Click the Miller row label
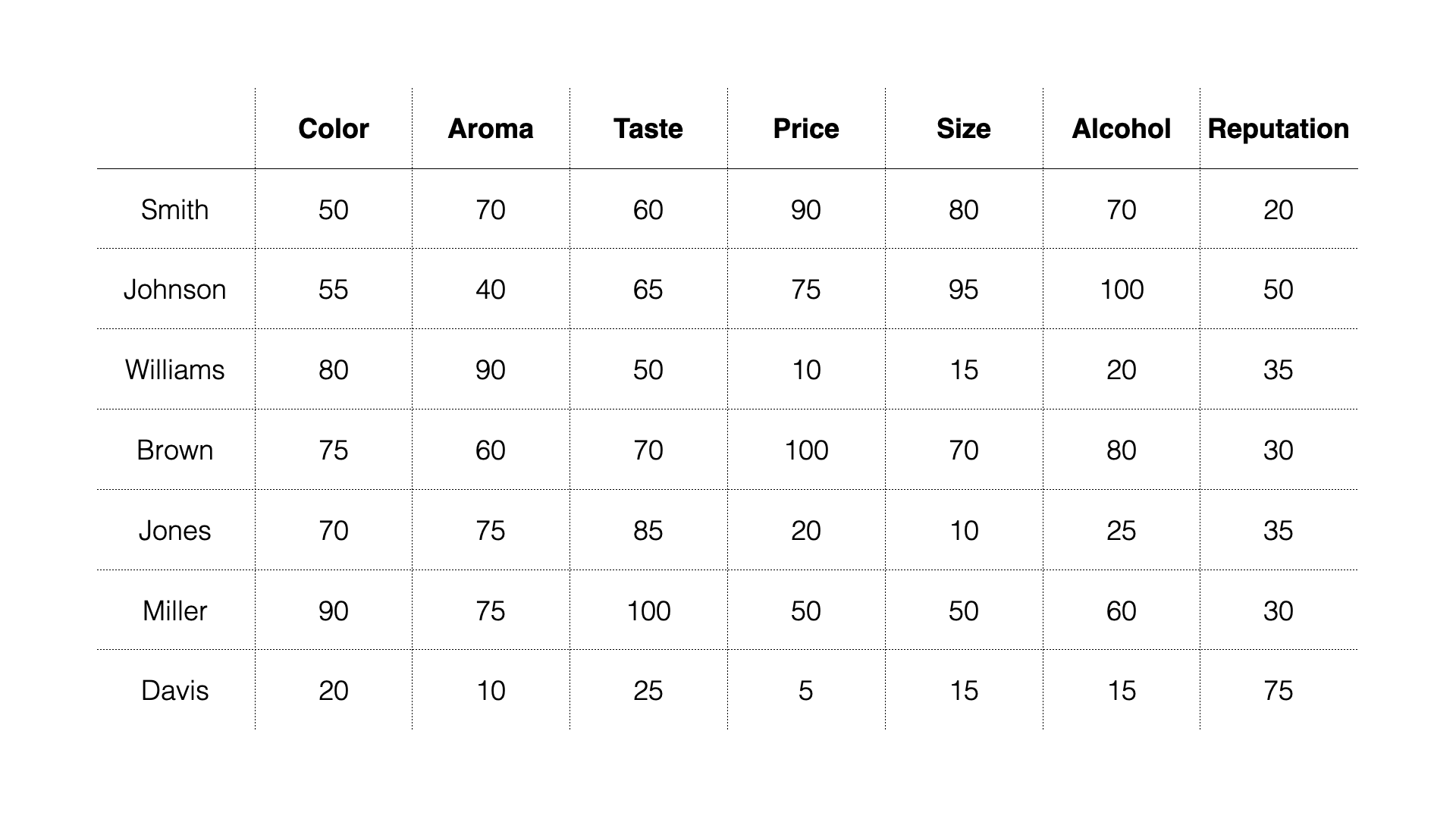 [175, 611]
